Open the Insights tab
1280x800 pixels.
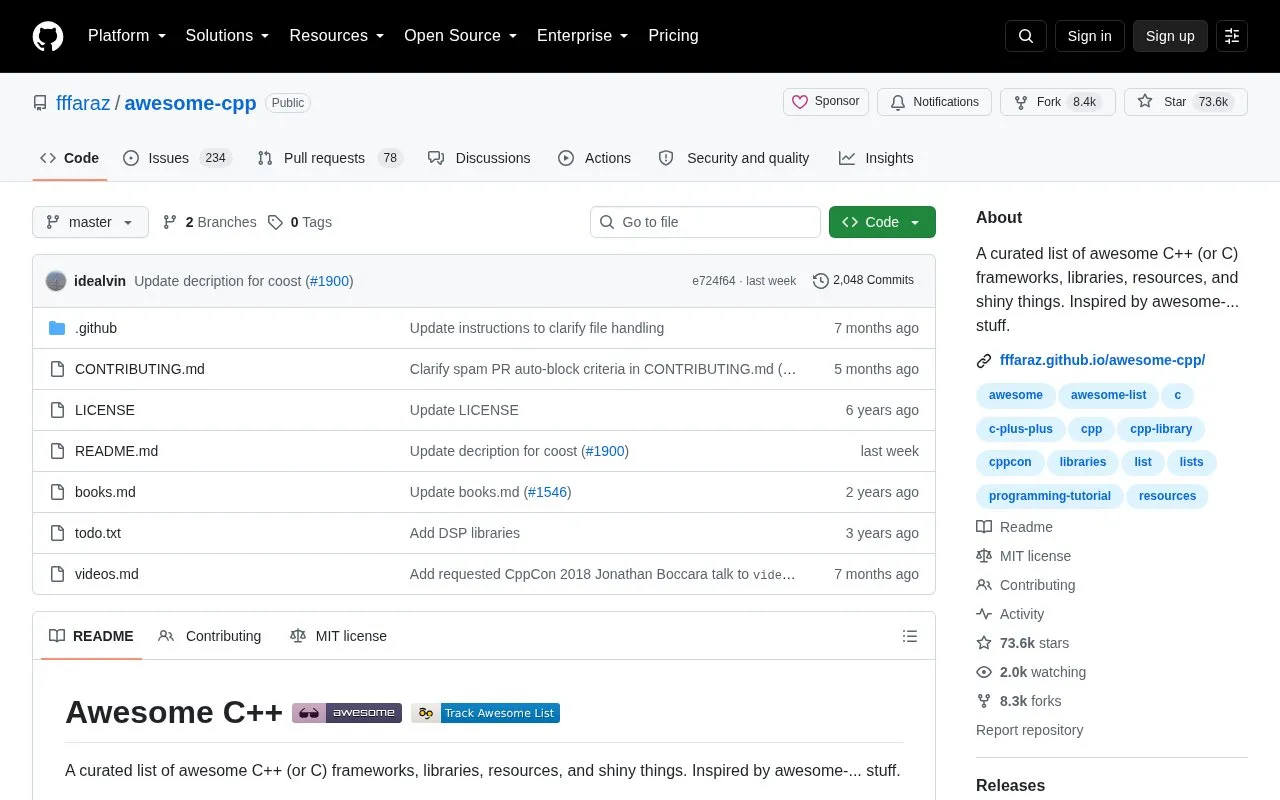[x=876, y=158]
